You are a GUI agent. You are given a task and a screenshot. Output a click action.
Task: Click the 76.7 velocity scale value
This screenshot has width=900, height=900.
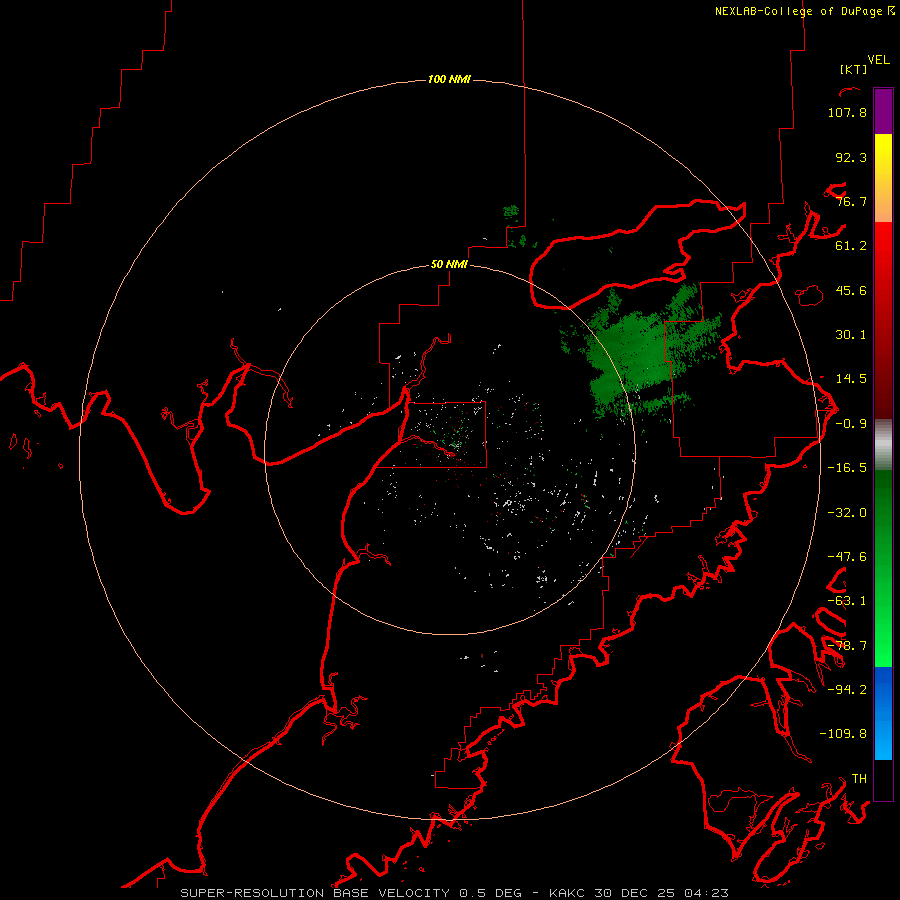[x=851, y=201]
